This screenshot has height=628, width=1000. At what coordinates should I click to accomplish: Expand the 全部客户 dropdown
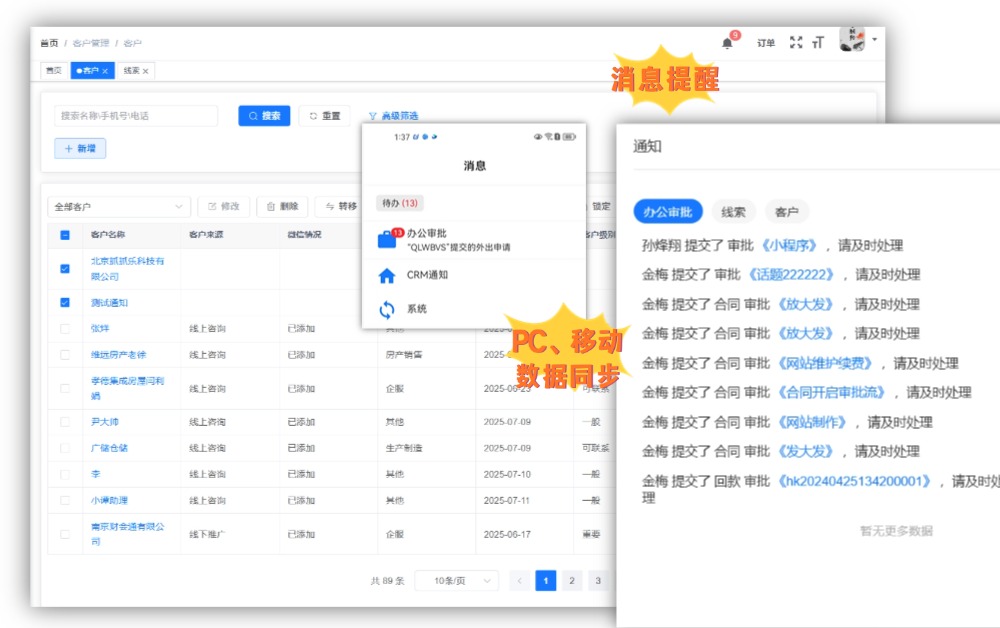pyautogui.click(x=118, y=207)
